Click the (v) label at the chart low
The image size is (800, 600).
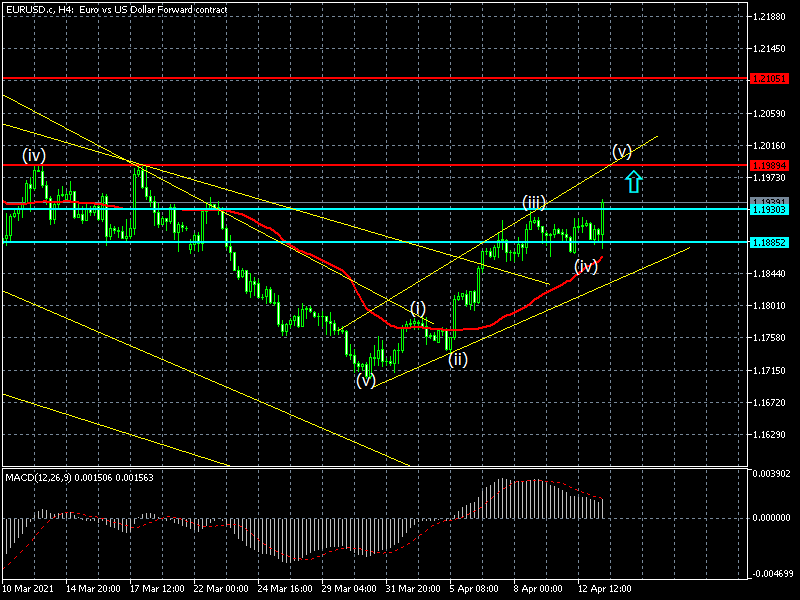[x=366, y=380]
